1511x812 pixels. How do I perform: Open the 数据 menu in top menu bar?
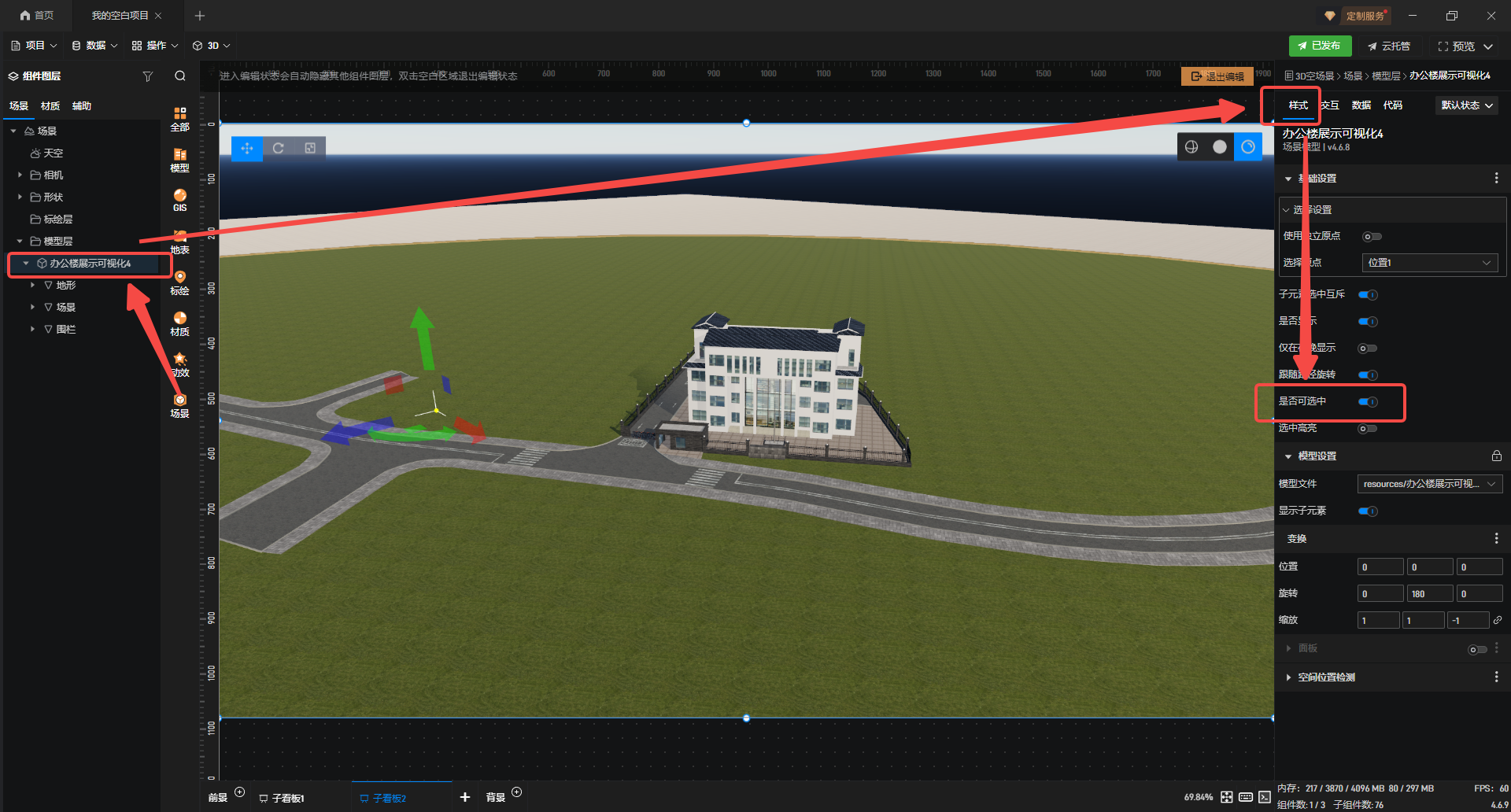point(94,46)
